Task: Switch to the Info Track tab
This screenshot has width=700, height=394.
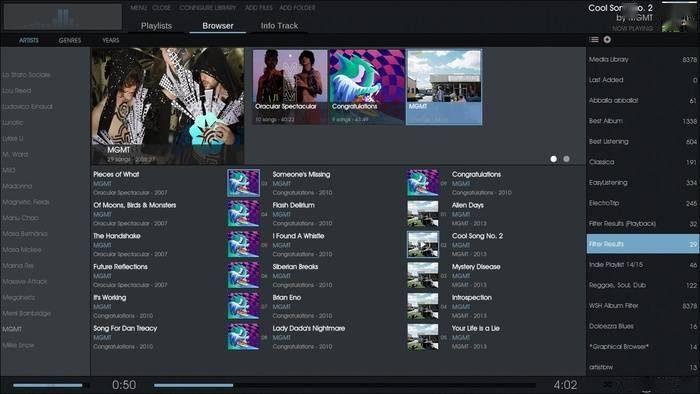Action: (x=279, y=26)
